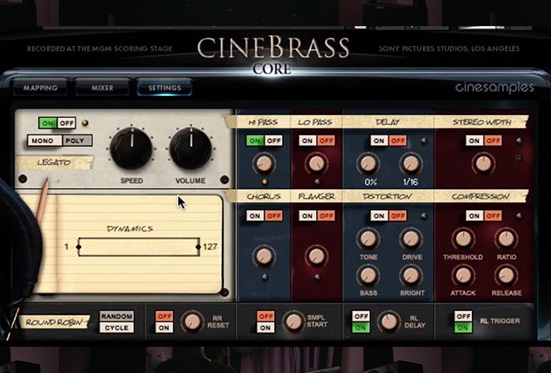Select Round Robin CYCLE mode

[x=117, y=328]
